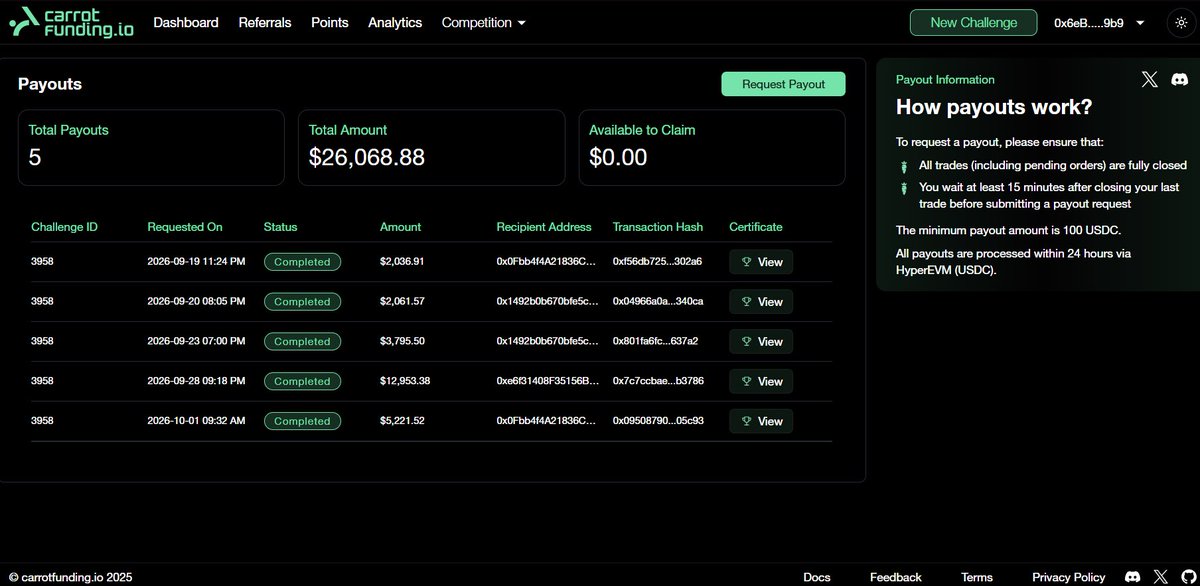1200x586 pixels.
Task: View certificate for the $5,221.52 payout
Action: tap(761, 421)
